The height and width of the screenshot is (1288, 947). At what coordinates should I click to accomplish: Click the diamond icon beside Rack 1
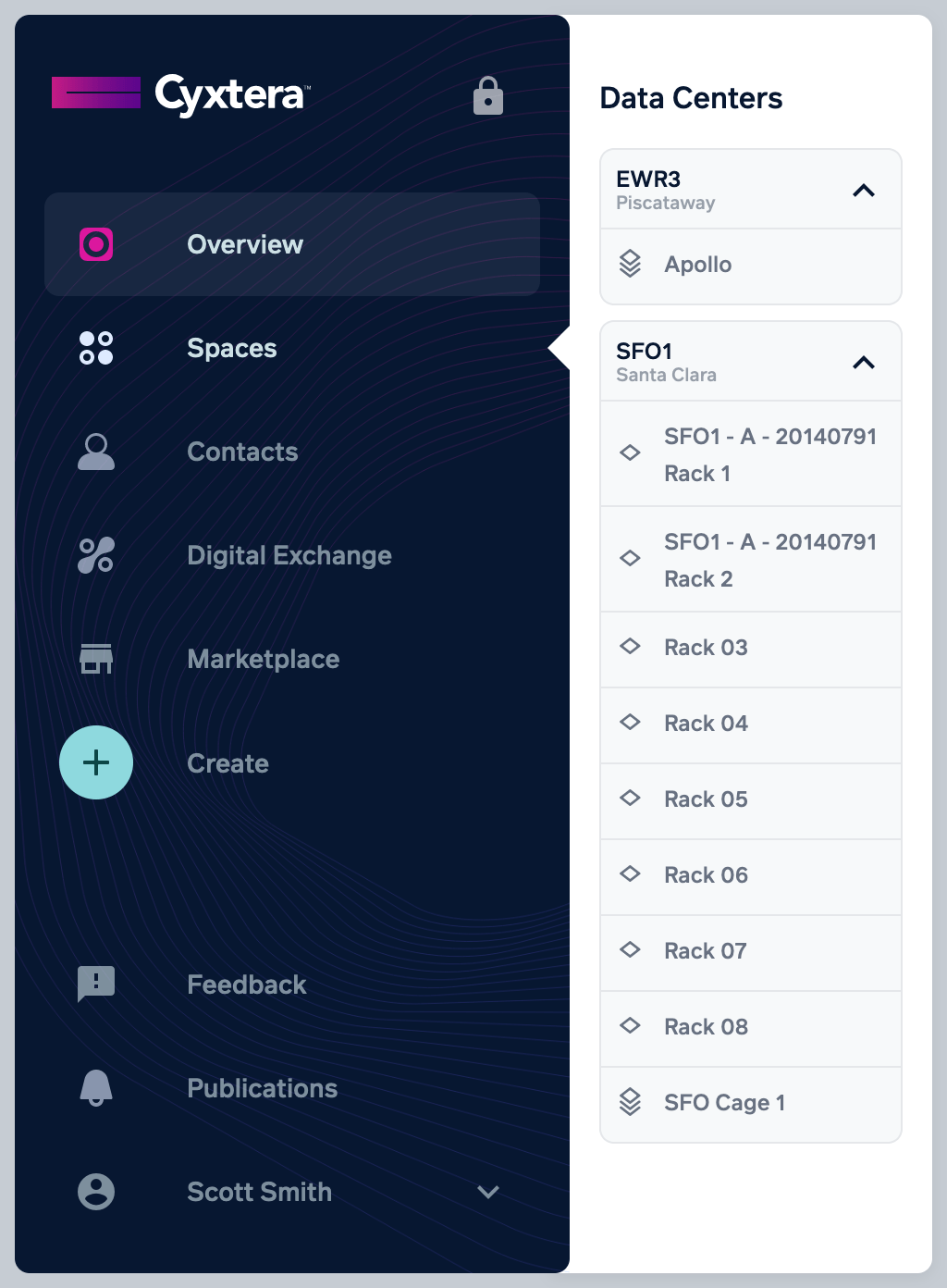coord(630,452)
